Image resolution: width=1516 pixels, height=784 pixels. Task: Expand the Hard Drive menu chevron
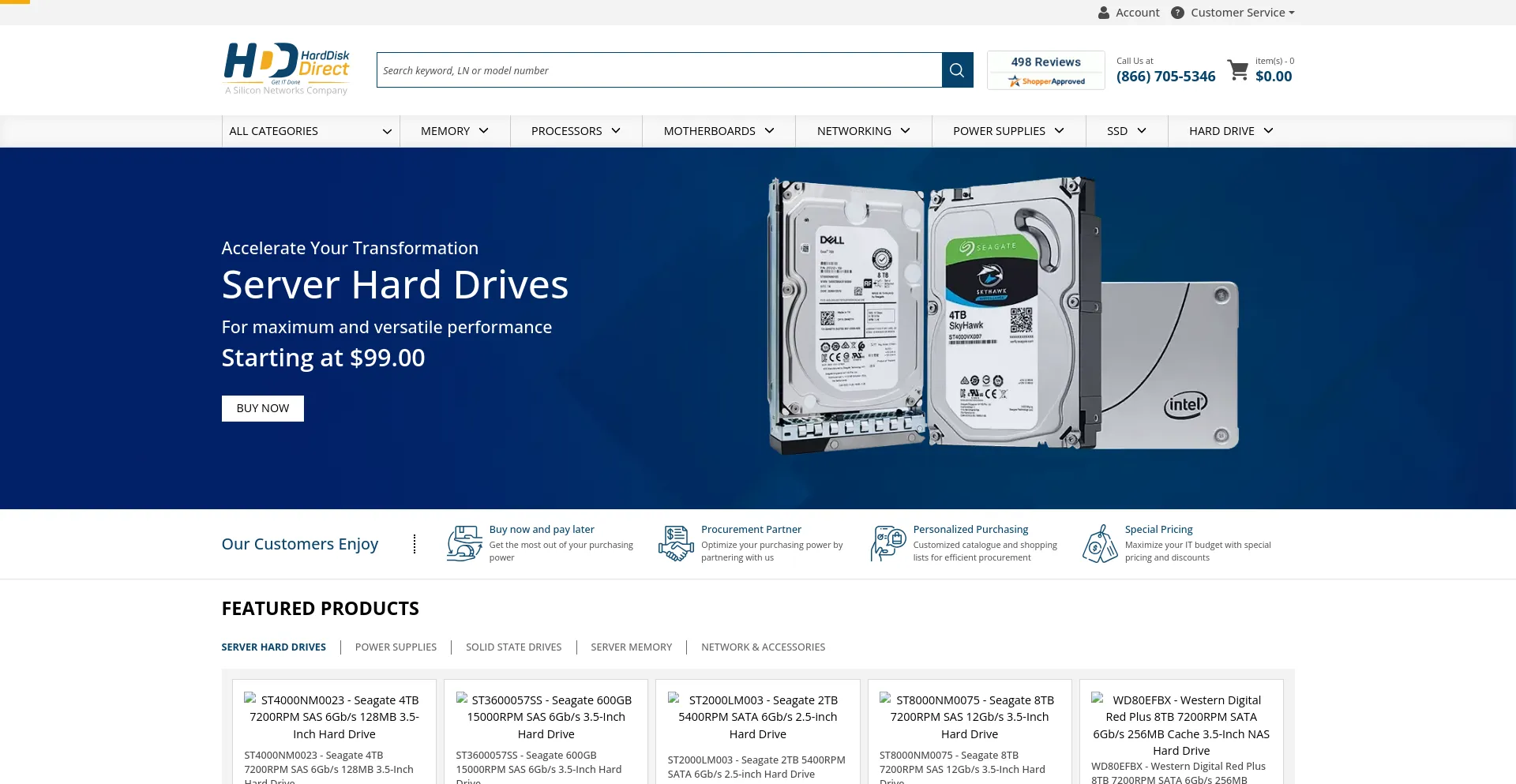[1269, 131]
